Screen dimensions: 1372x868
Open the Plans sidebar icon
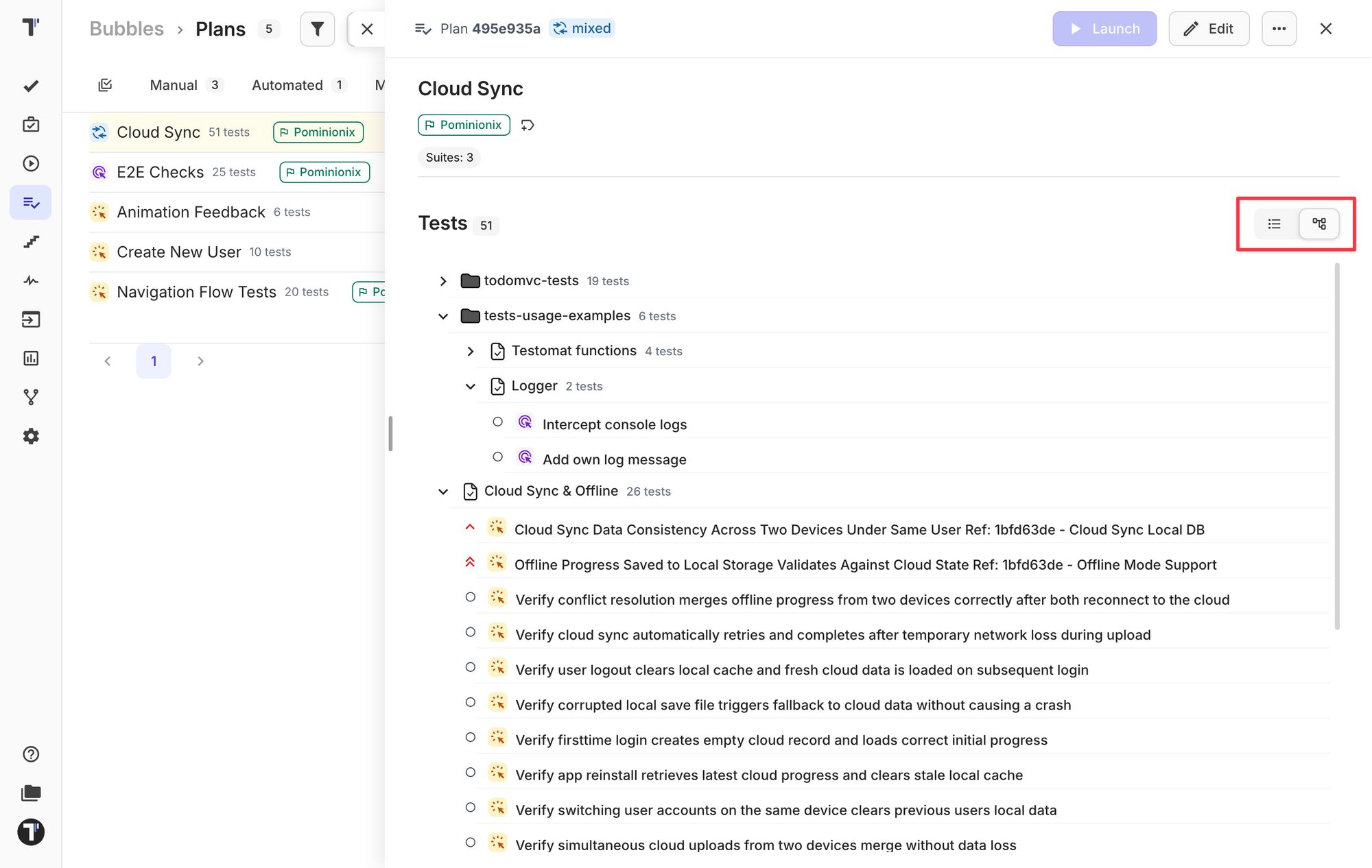tap(31, 202)
